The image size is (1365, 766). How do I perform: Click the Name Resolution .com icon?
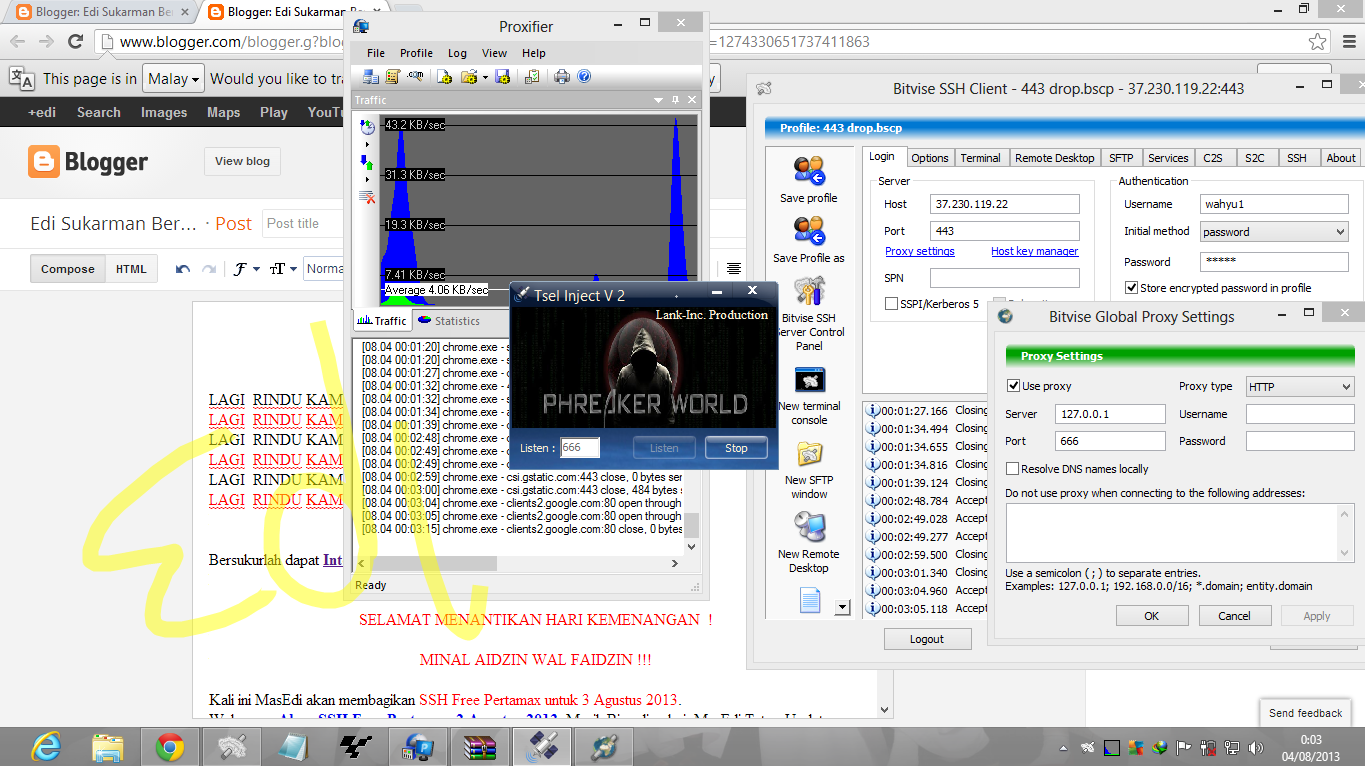pos(415,77)
